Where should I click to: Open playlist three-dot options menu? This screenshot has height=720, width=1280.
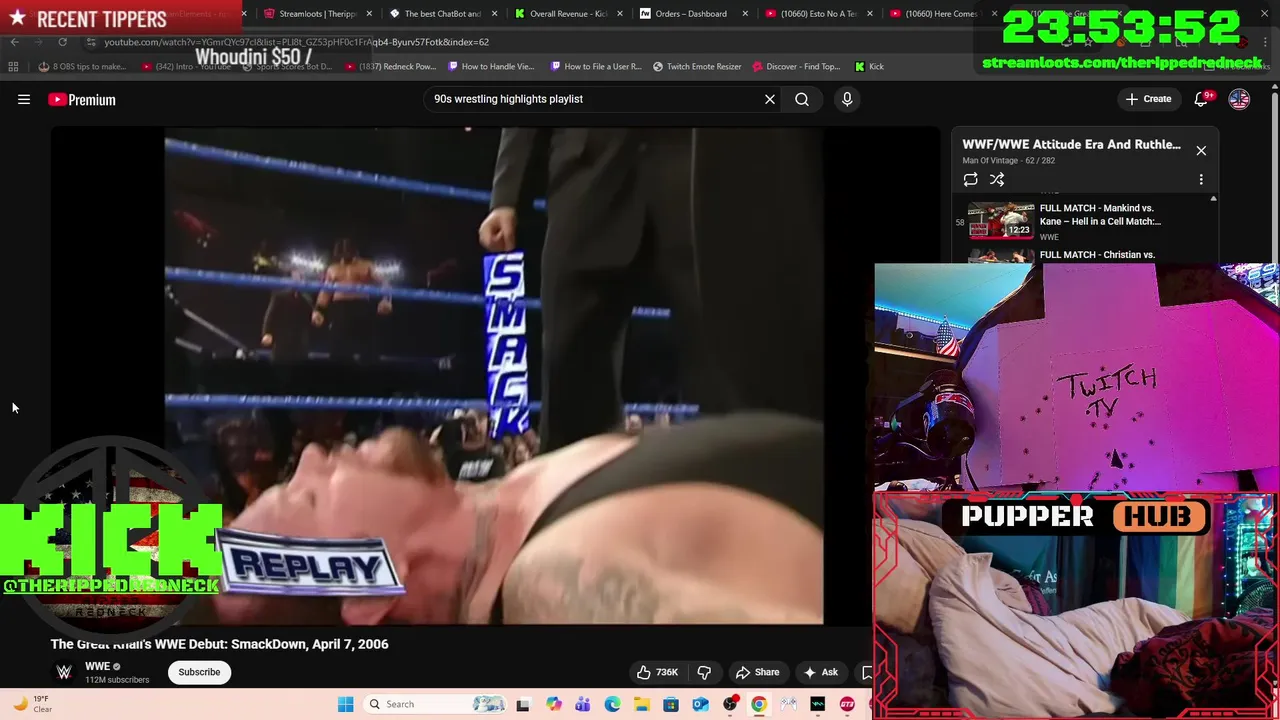[x=1201, y=179]
